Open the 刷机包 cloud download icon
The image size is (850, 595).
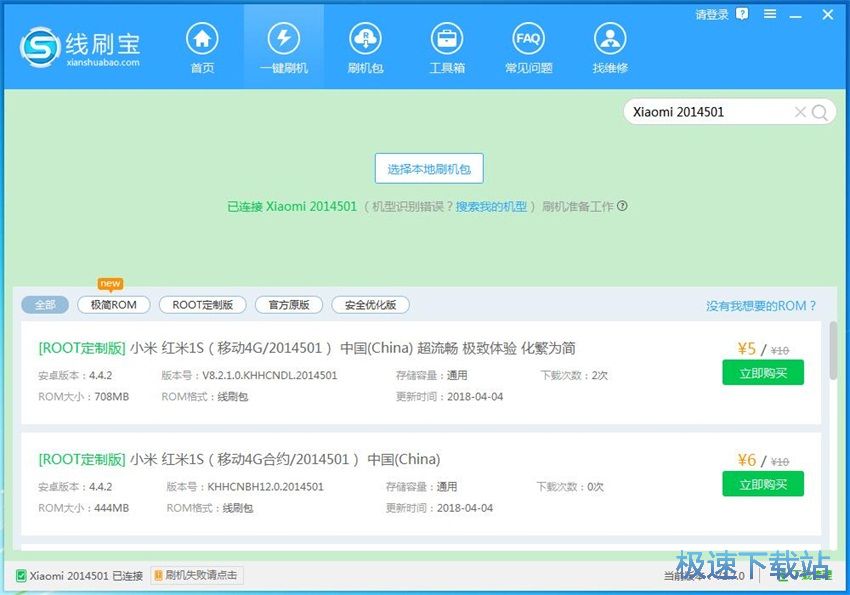[365, 38]
